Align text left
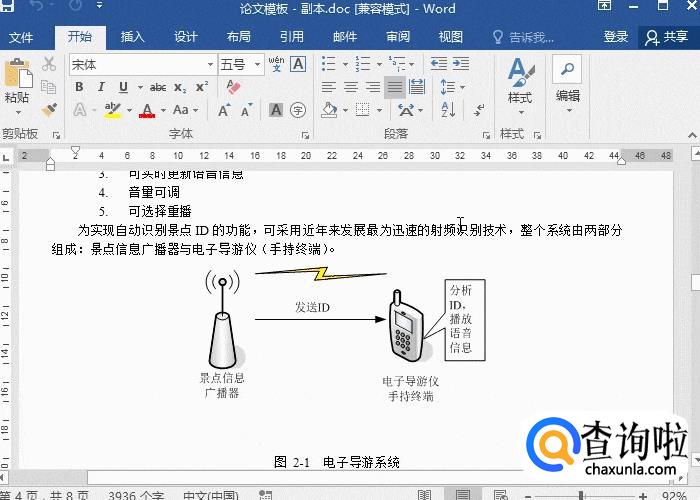Image resolution: width=700 pixels, height=500 pixels. pyautogui.click(x=329, y=87)
